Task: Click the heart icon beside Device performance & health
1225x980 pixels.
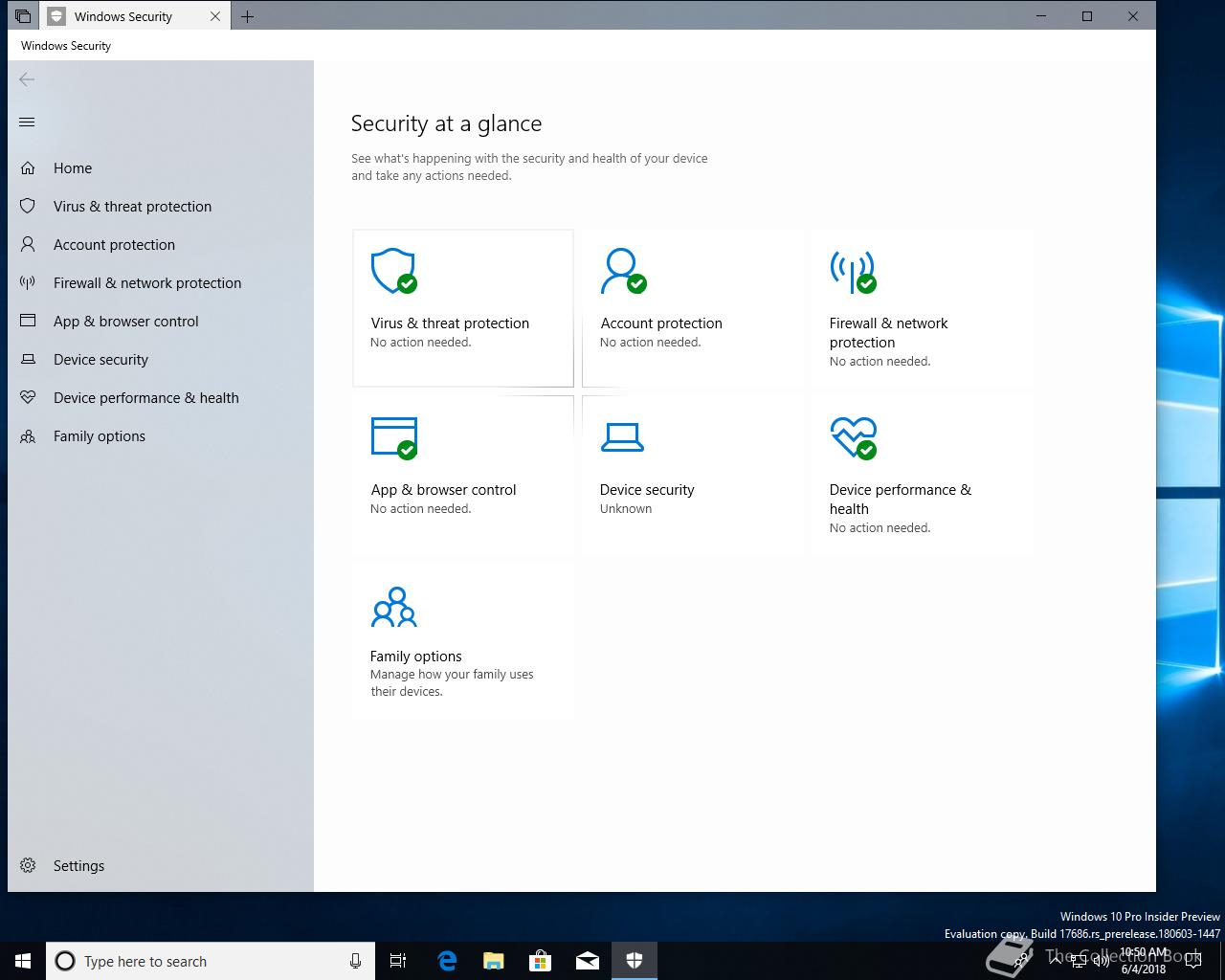Action: [x=28, y=398]
